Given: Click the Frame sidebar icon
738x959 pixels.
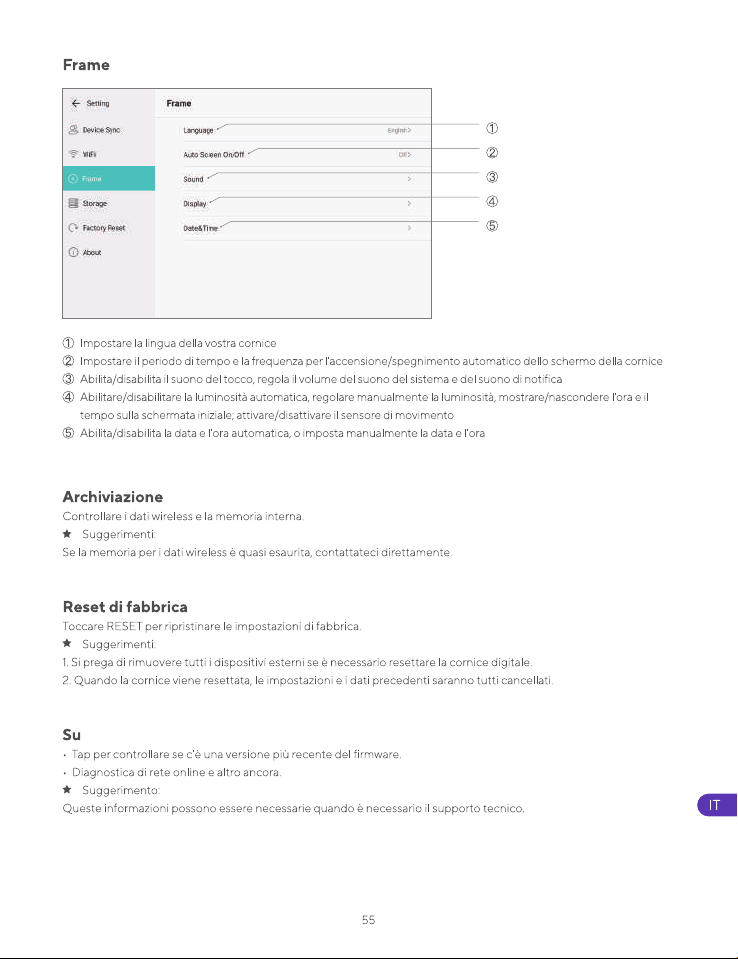Looking at the screenshot, I should (73, 179).
